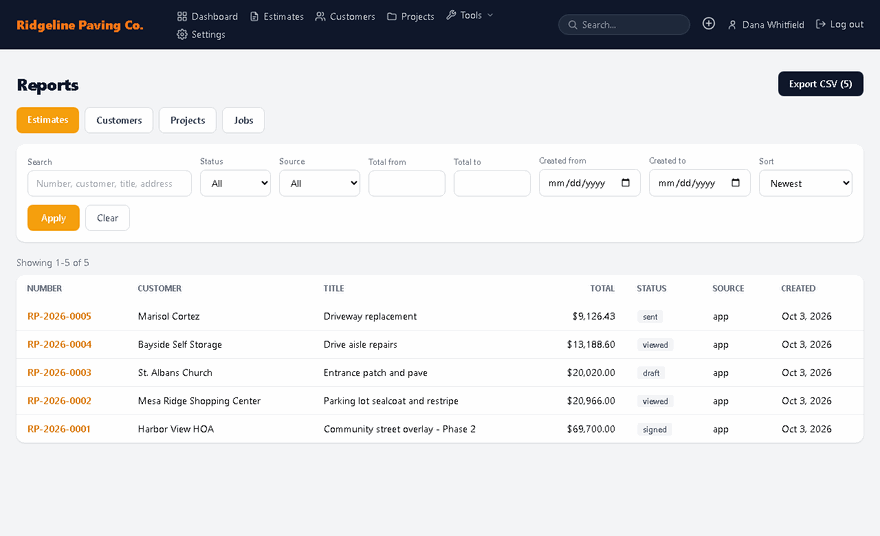Open estimate RP-2026-0001
Image resolution: width=880 pixels, height=536 pixels.
[x=58, y=429]
